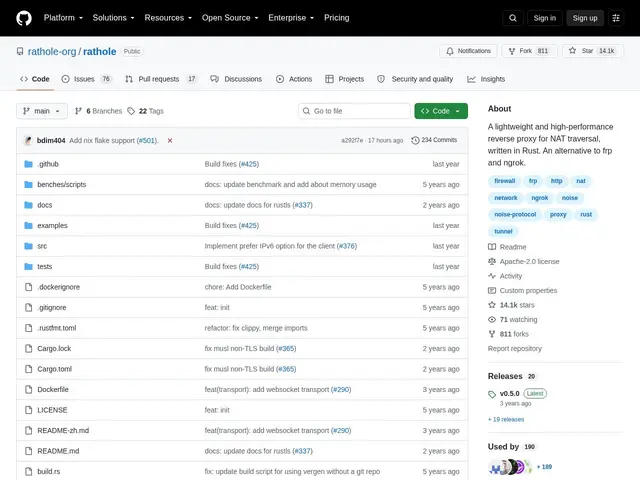Image resolution: width=640 pixels, height=480 pixels.
Task: Click the scale icon beside Apache-2.0 license
Action: click(x=492, y=261)
